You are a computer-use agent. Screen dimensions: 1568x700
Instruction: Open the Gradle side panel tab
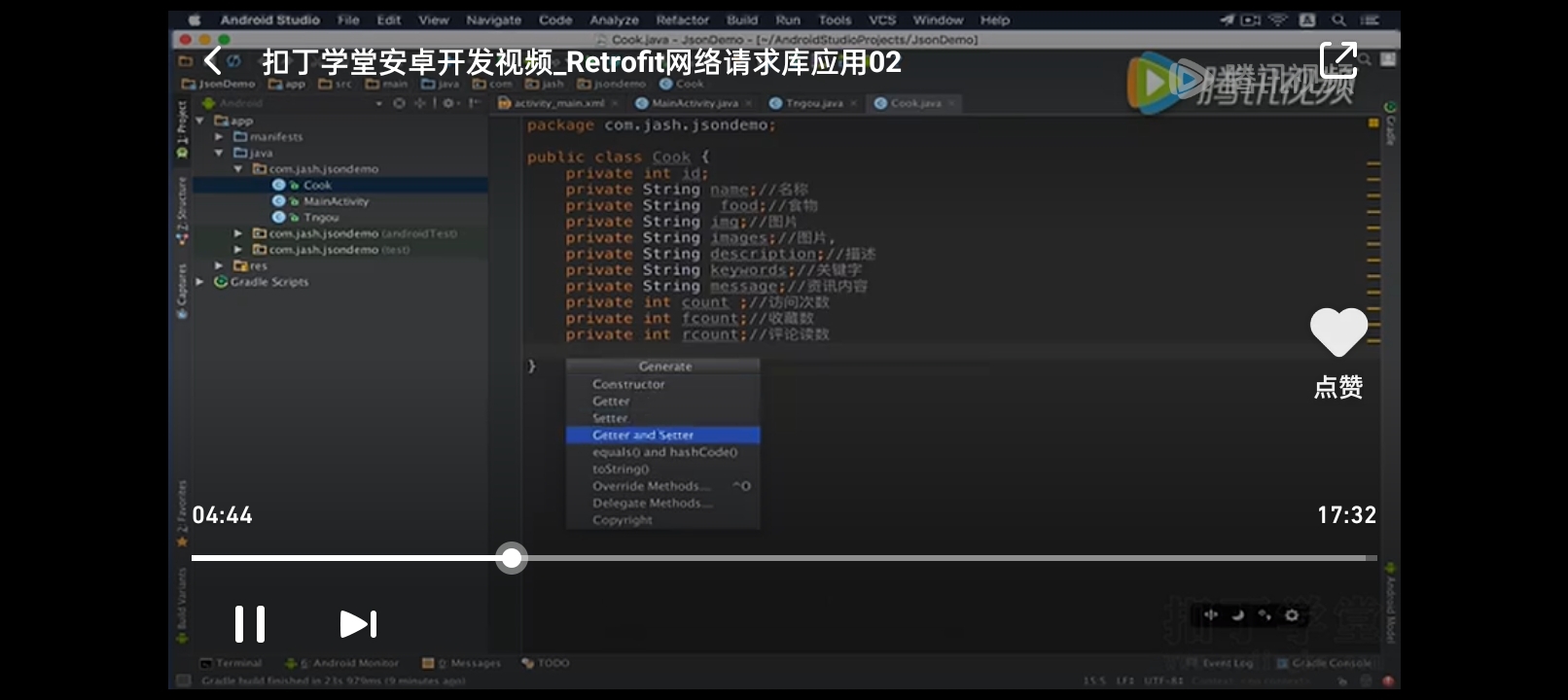click(x=1390, y=124)
